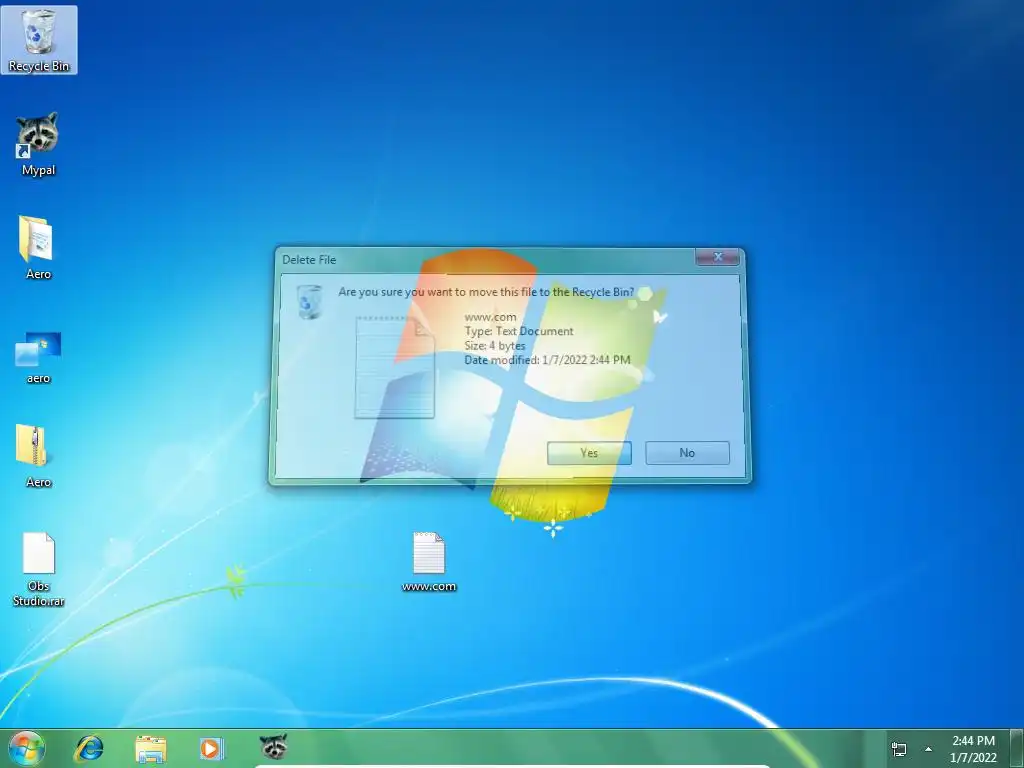Launch Windows Media Player from the taskbar

(x=212, y=748)
